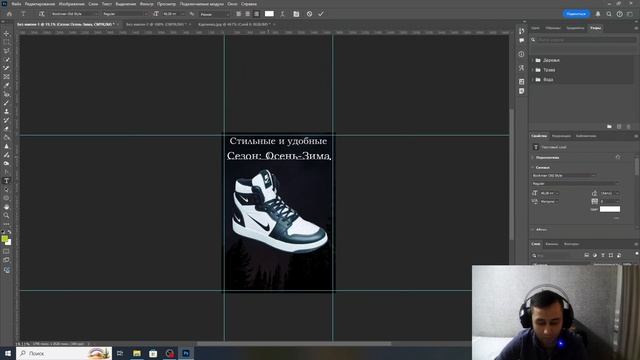Select the Lasso tool
Image resolution: width=640 pixels, height=360 pixels.
7,51
